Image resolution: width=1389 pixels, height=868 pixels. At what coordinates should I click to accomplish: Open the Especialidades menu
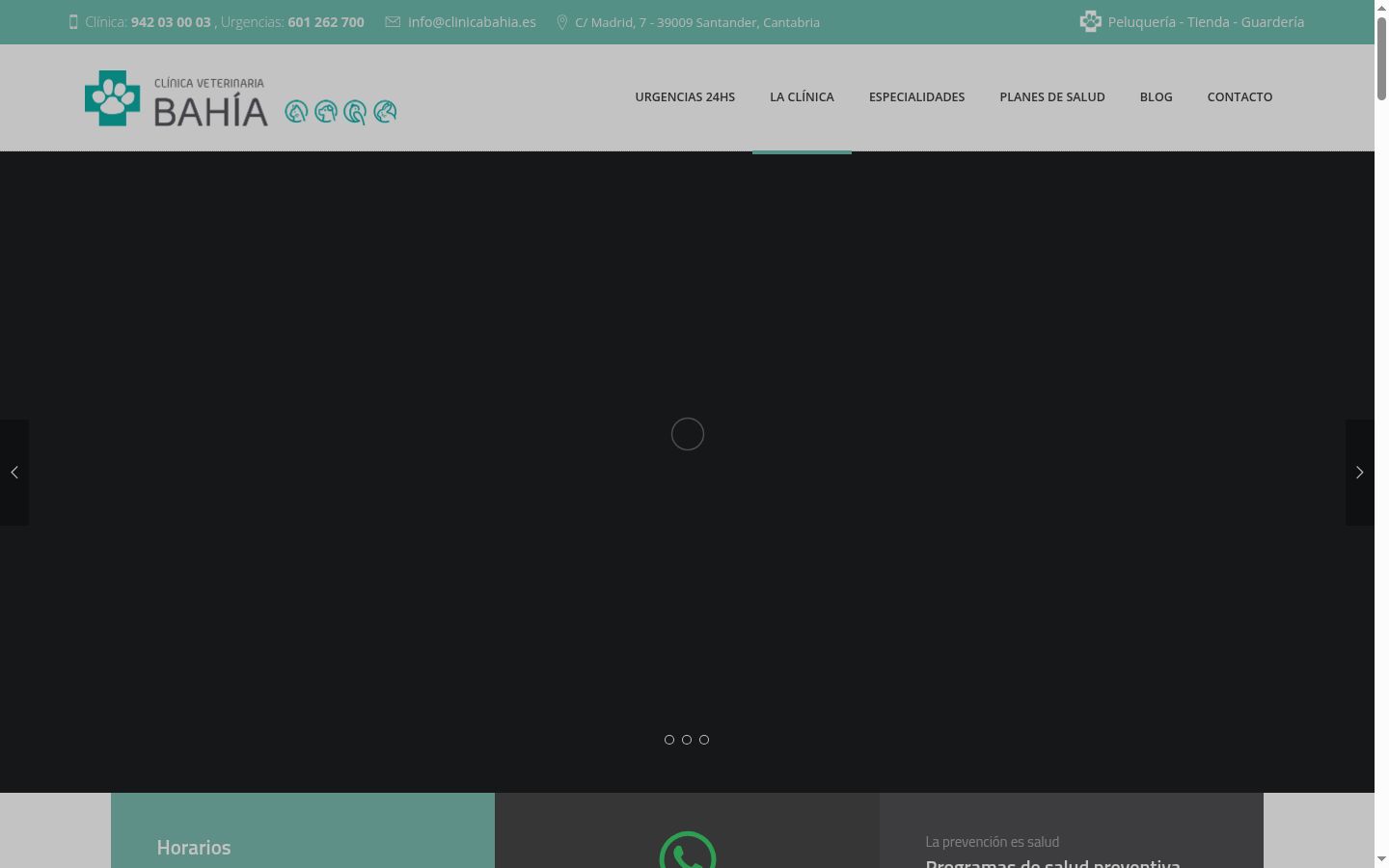(x=916, y=97)
